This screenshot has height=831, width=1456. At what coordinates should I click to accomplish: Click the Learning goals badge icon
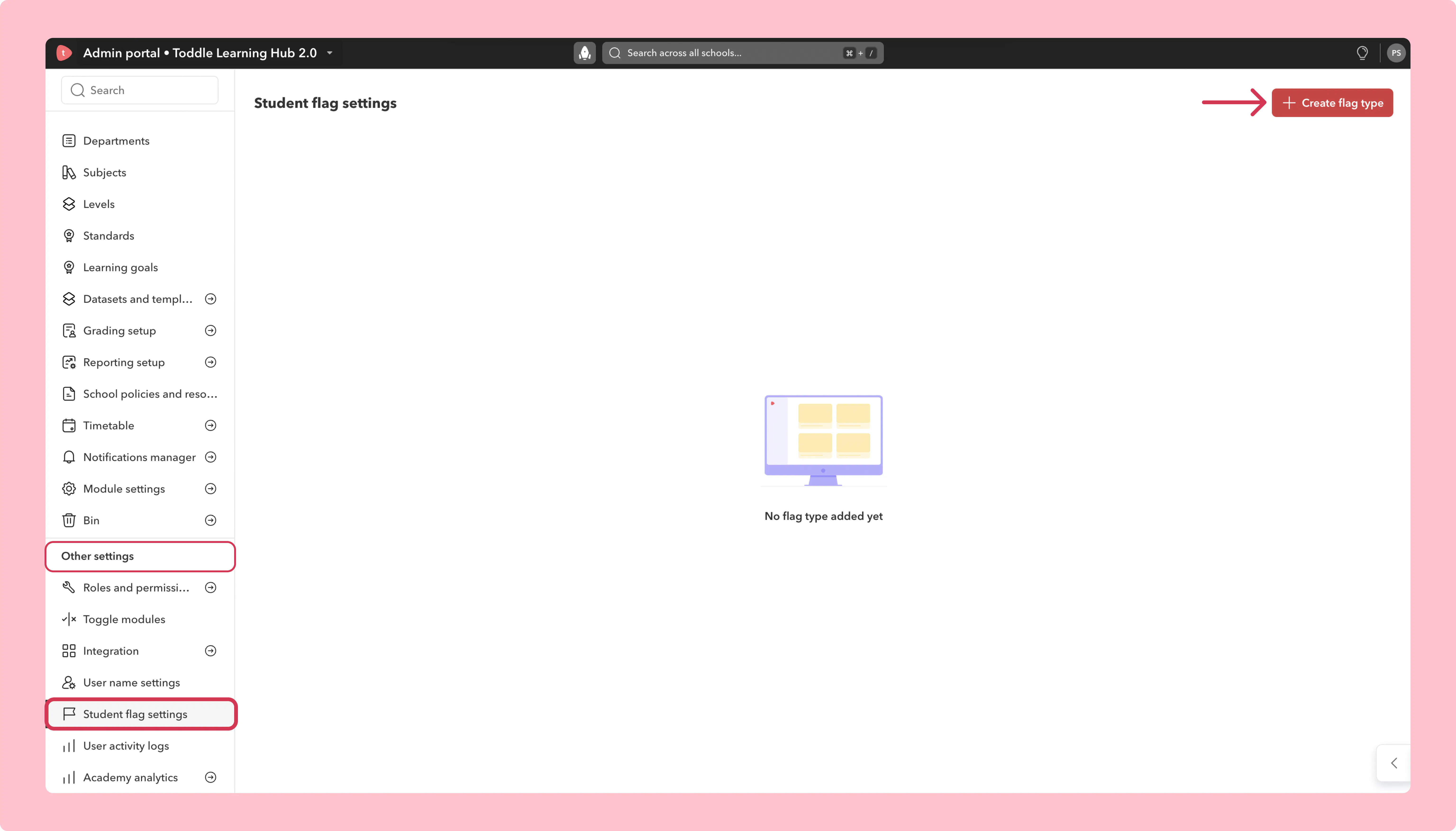(x=69, y=268)
